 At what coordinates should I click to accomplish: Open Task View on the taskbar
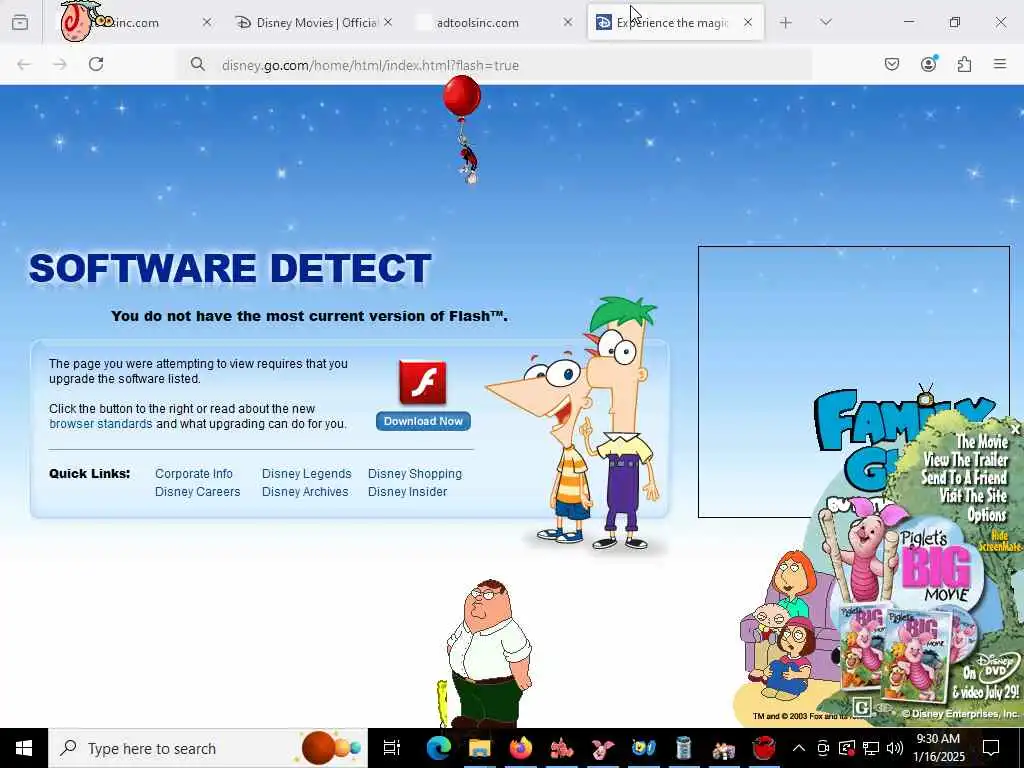pyautogui.click(x=391, y=748)
